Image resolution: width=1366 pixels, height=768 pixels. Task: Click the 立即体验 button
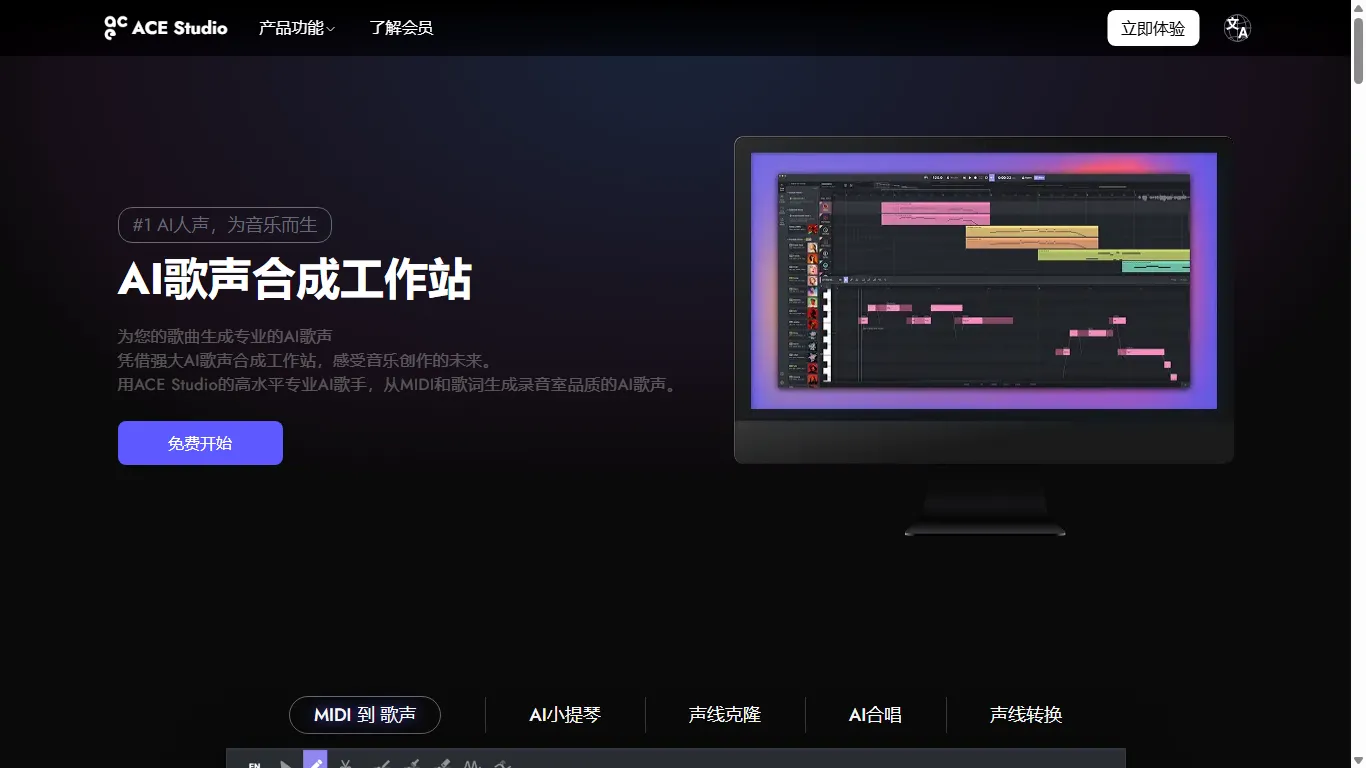[1152, 27]
